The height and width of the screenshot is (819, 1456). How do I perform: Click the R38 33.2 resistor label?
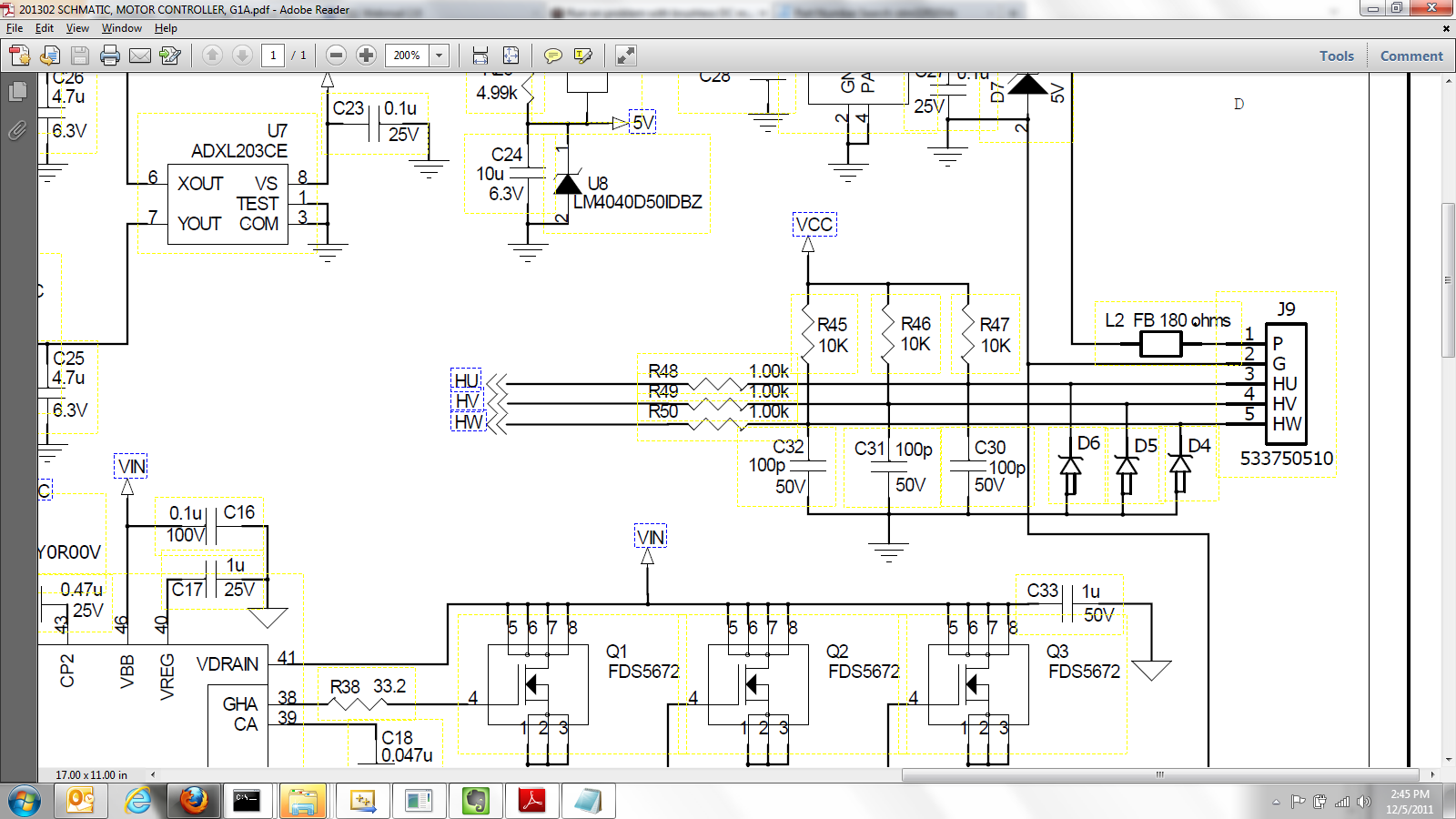pyautogui.click(x=368, y=686)
